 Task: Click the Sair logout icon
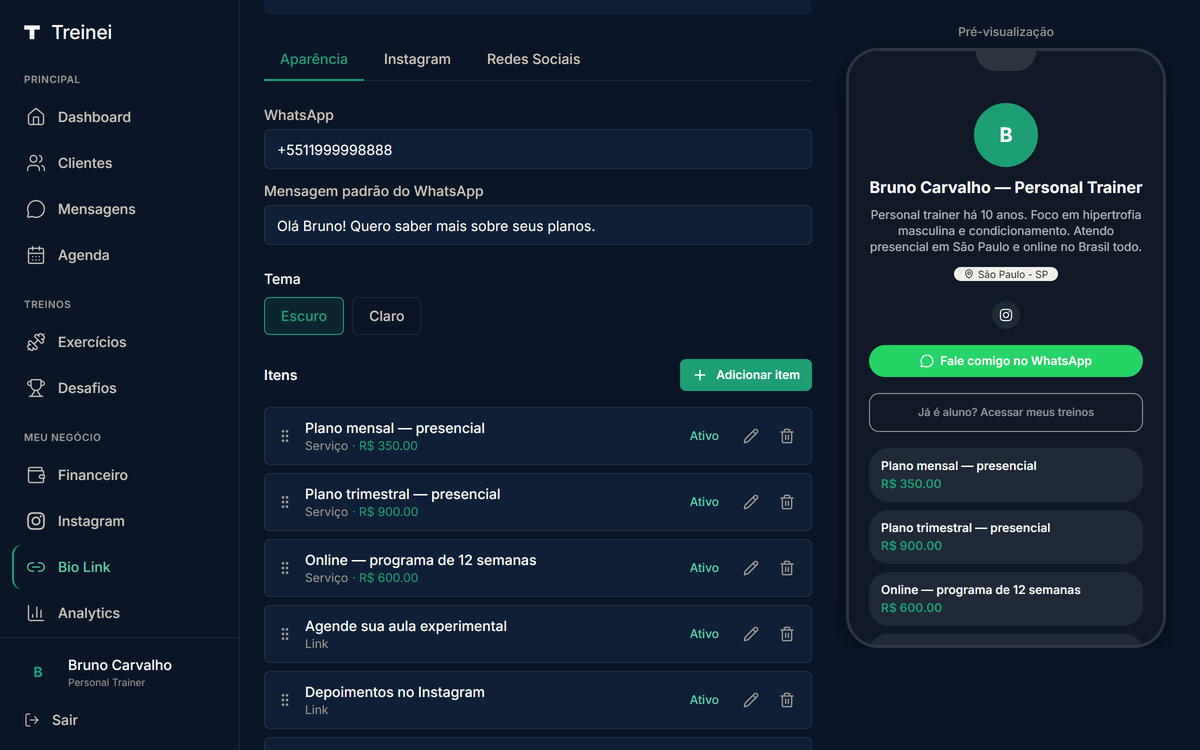[33, 720]
